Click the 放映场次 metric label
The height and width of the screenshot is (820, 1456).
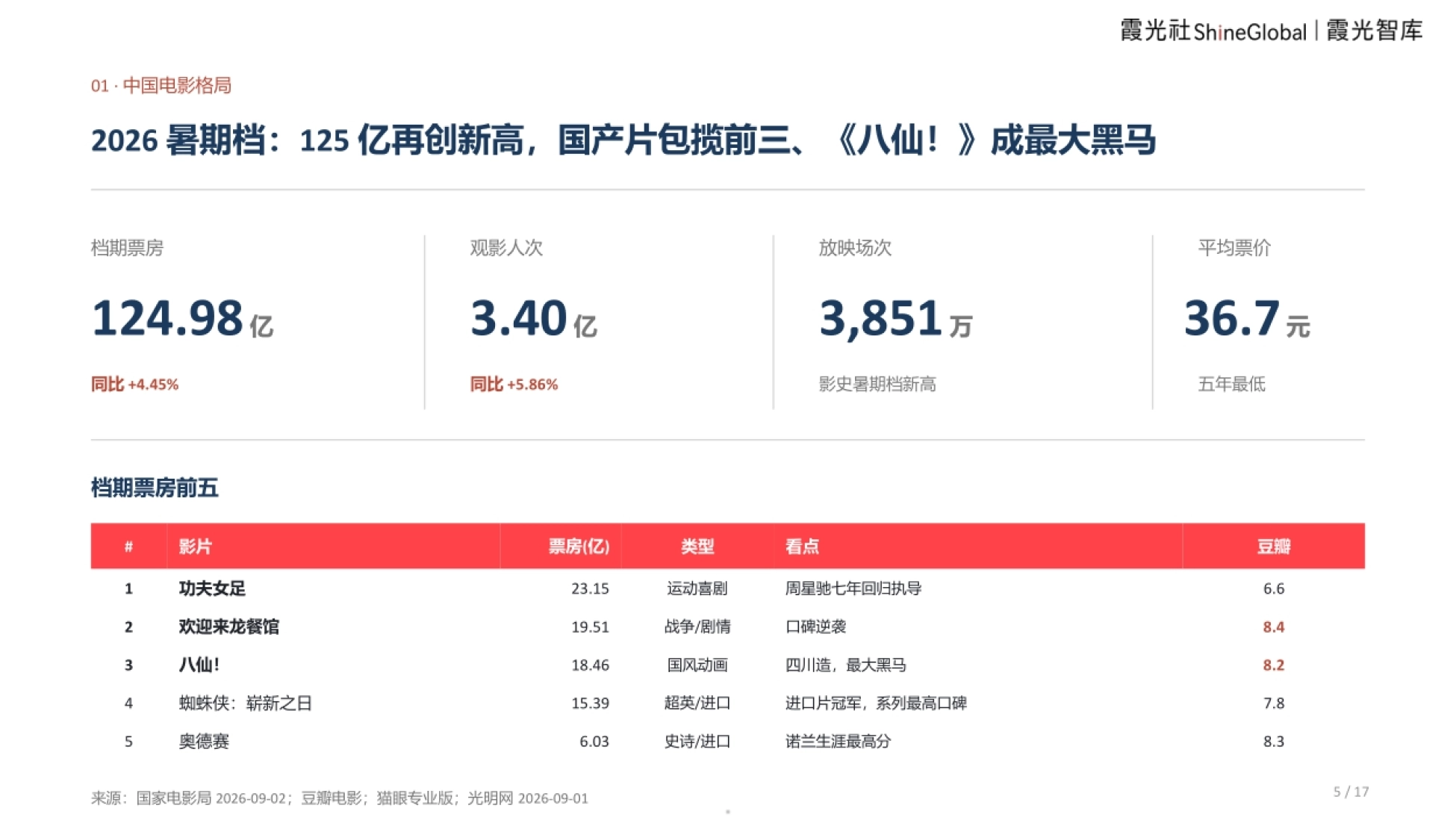point(856,248)
